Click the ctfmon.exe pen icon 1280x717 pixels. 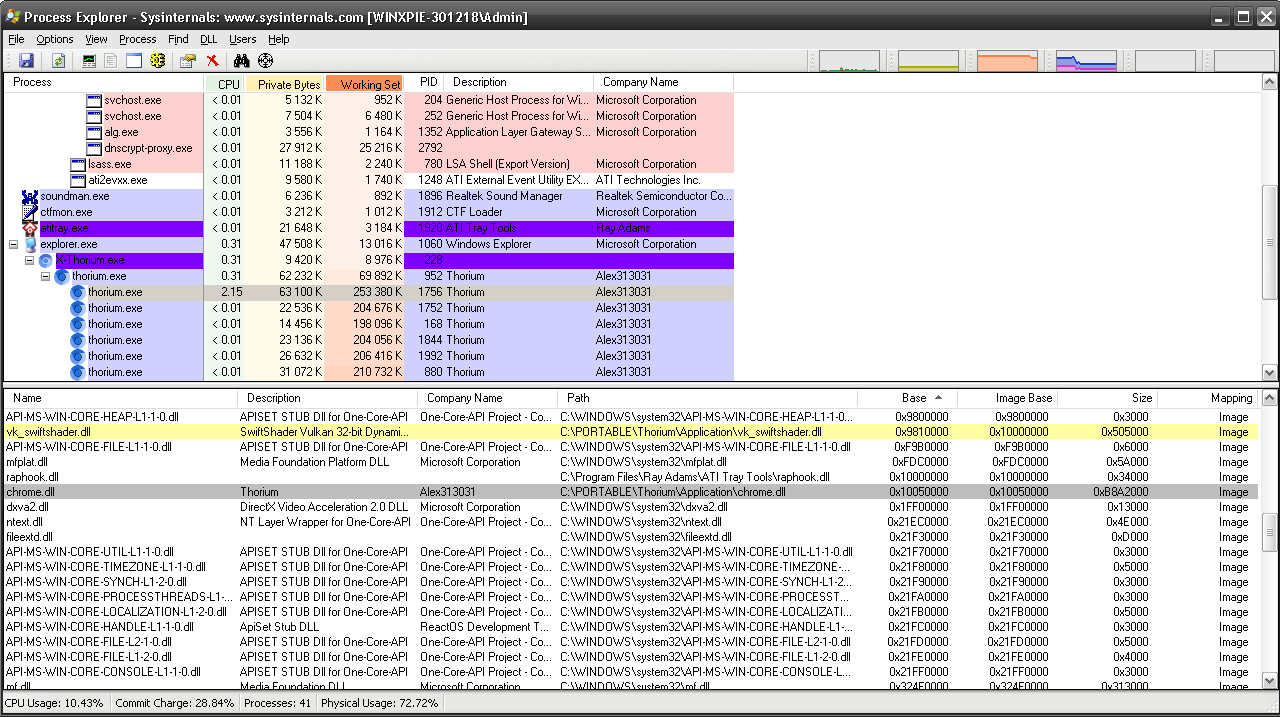pyautogui.click(x=30, y=212)
